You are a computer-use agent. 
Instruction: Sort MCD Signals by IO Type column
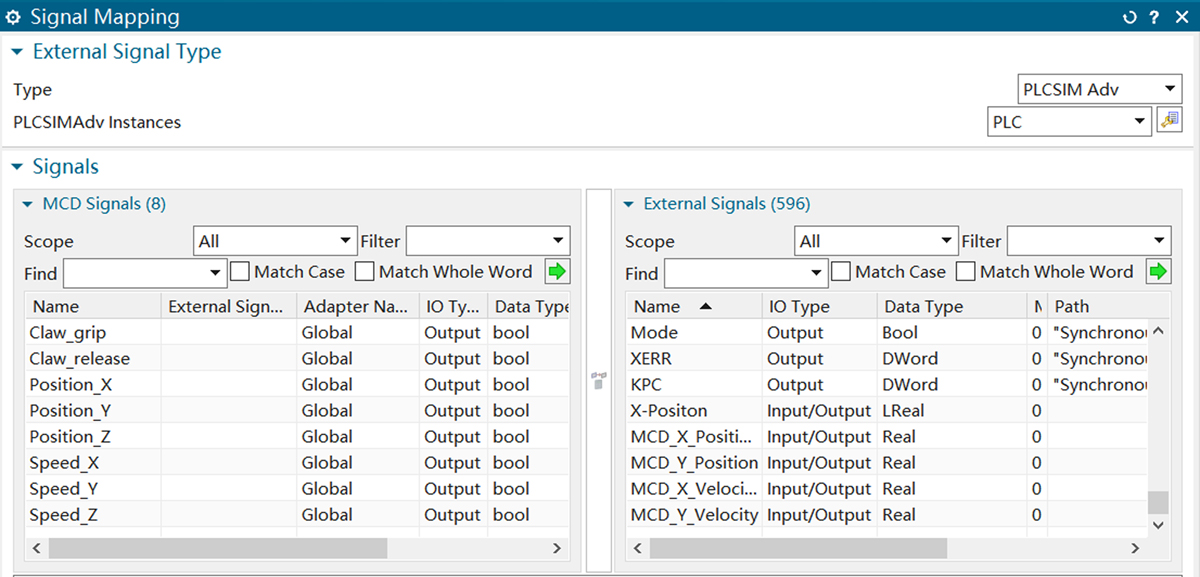point(453,306)
